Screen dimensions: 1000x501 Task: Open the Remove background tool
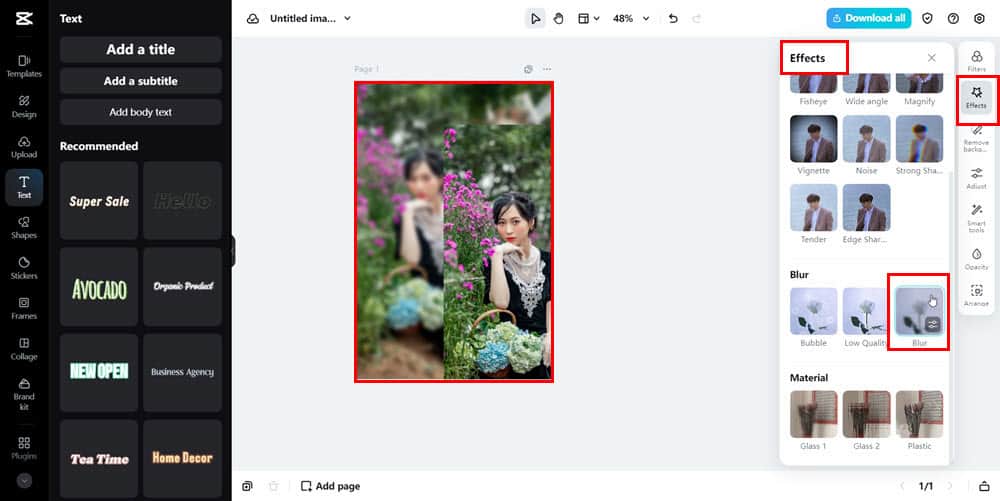click(x=976, y=139)
